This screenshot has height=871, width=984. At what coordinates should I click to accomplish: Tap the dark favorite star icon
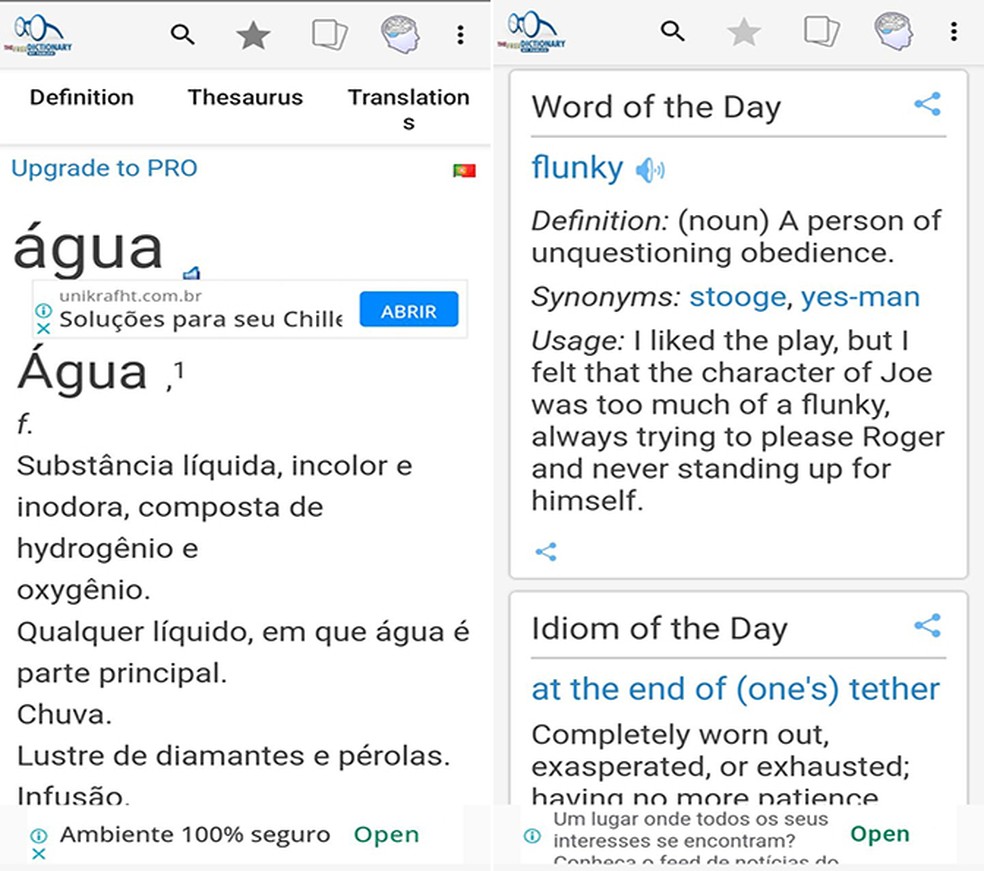(x=253, y=36)
